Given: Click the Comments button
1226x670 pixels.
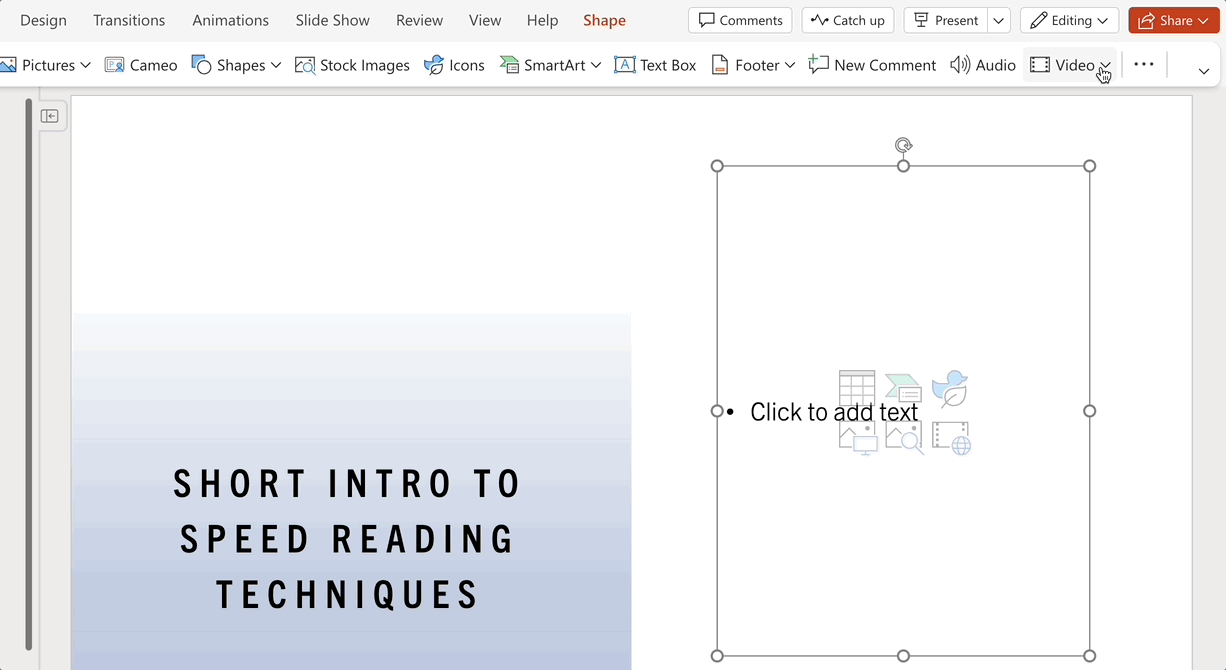Looking at the screenshot, I should coord(740,20).
